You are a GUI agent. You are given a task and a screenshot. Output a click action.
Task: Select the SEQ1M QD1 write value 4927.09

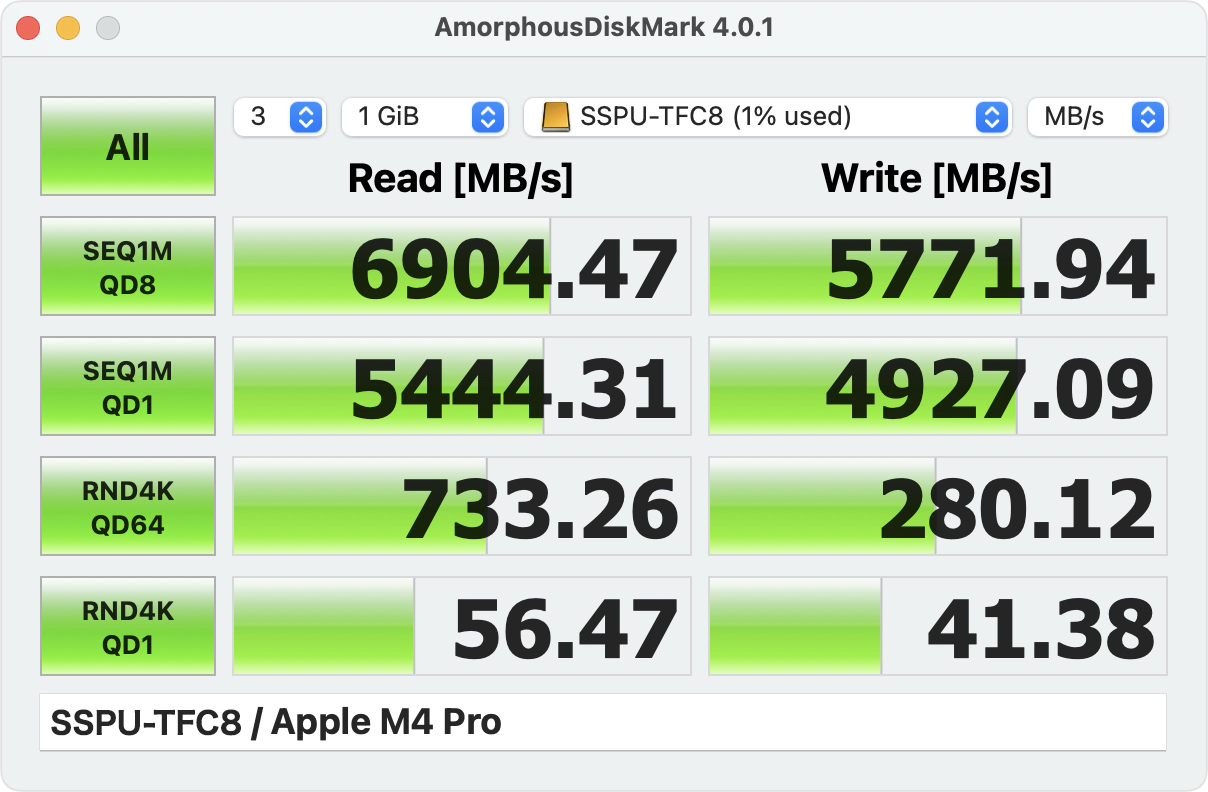click(x=938, y=387)
